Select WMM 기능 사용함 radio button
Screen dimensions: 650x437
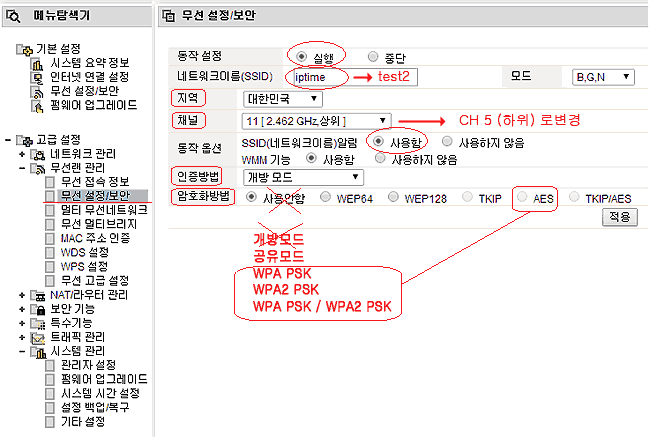(x=311, y=158)
